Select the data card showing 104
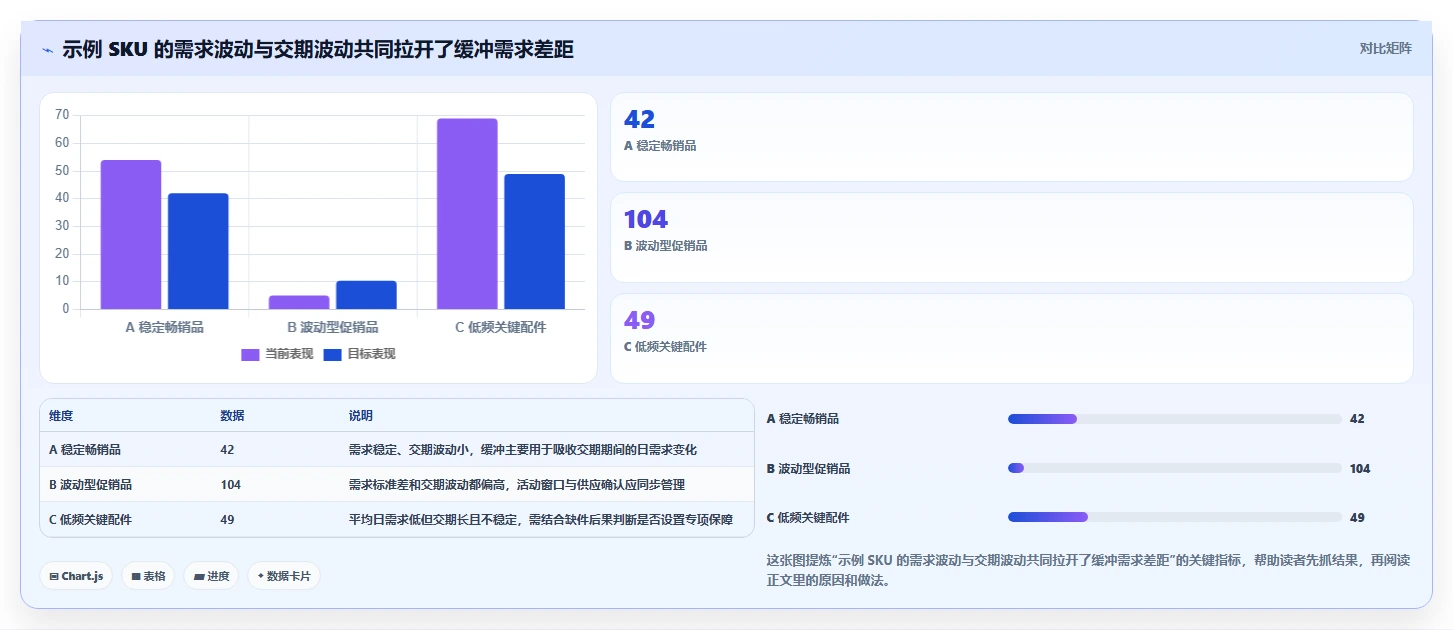The image size is (1453, 630). point(1011,237)
